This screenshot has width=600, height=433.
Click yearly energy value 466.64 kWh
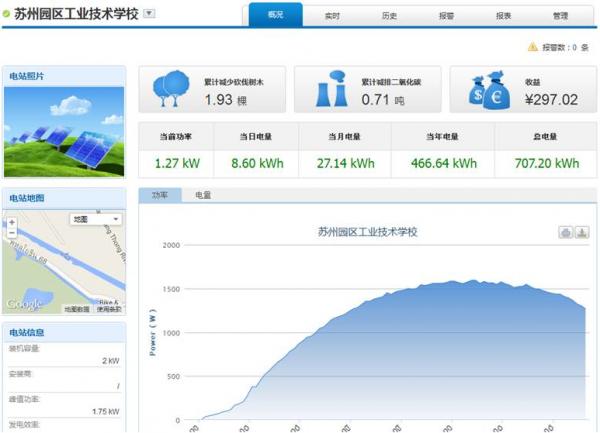point(444,163)
